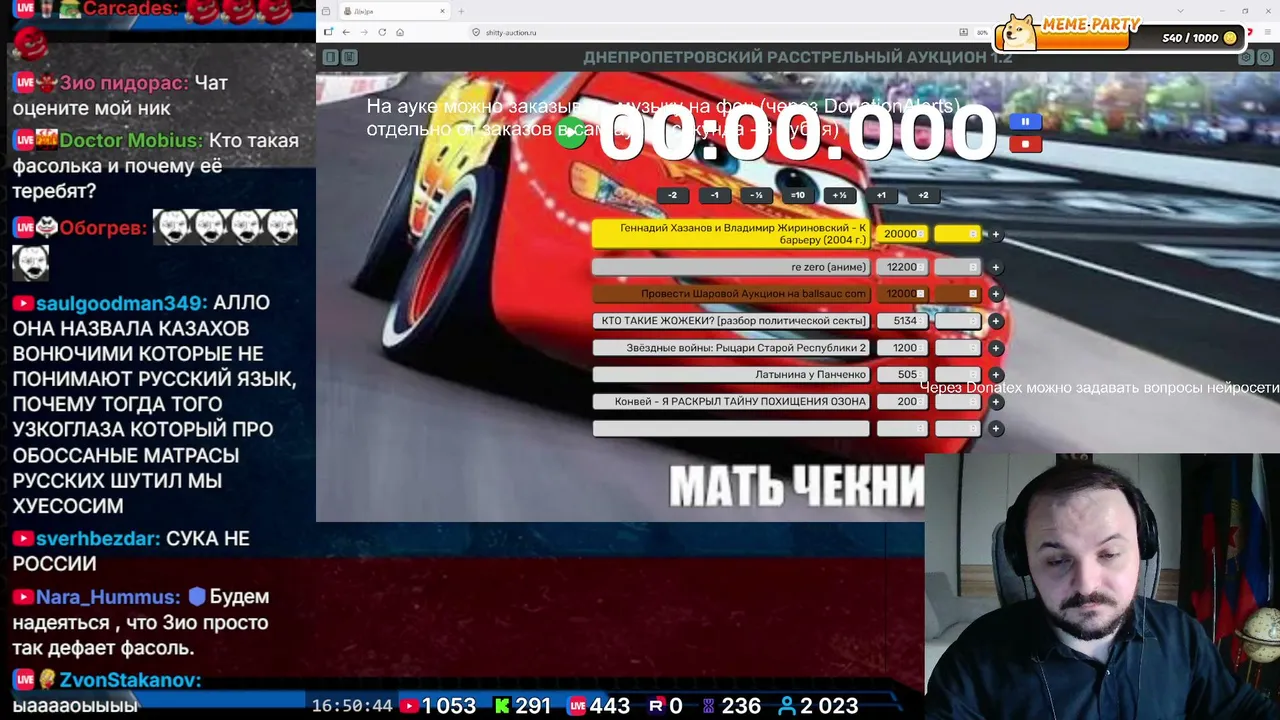This screenshot has width=1280, height=720.
Task: Click the stream clock reading 16:50:44
Action: (x=352, y=706)
